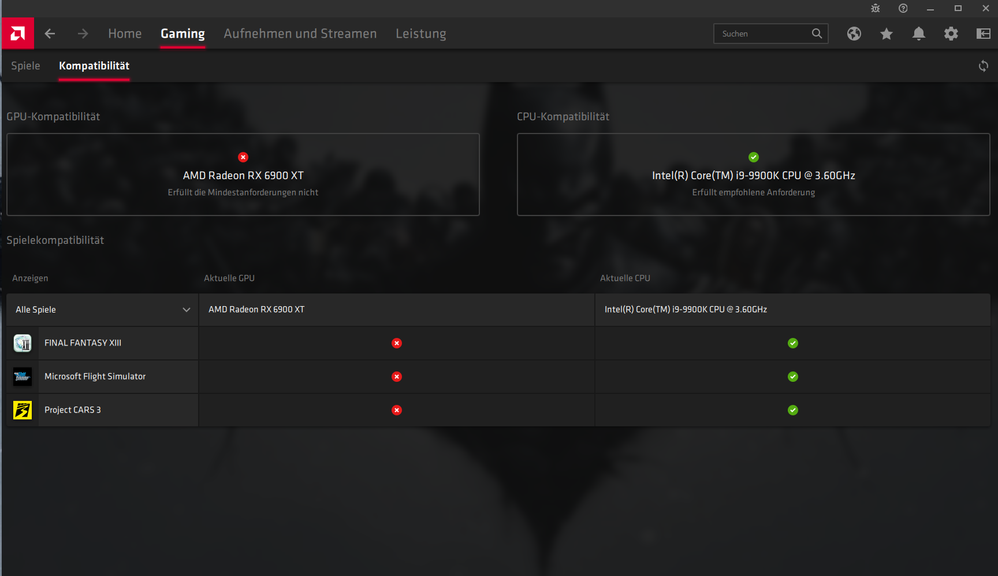
Task: Switch to the Leistung tab
Action: point(421,34)
